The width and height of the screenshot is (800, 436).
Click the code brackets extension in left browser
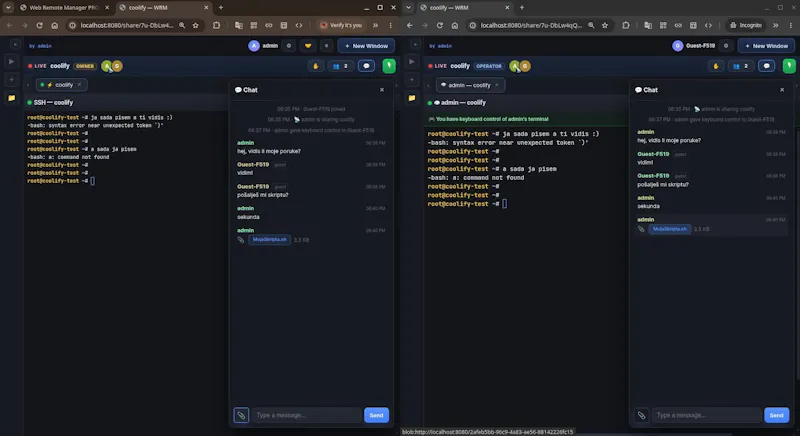pyautogui.click(x=299, y=25)
